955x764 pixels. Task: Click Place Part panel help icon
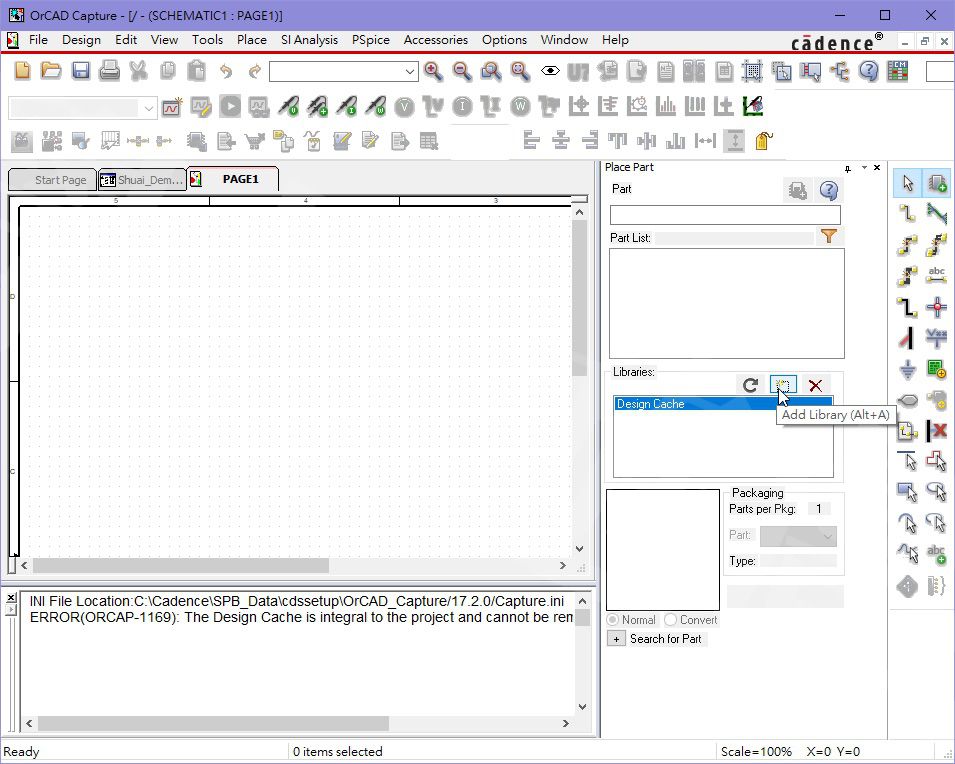[x=828, y=191]
